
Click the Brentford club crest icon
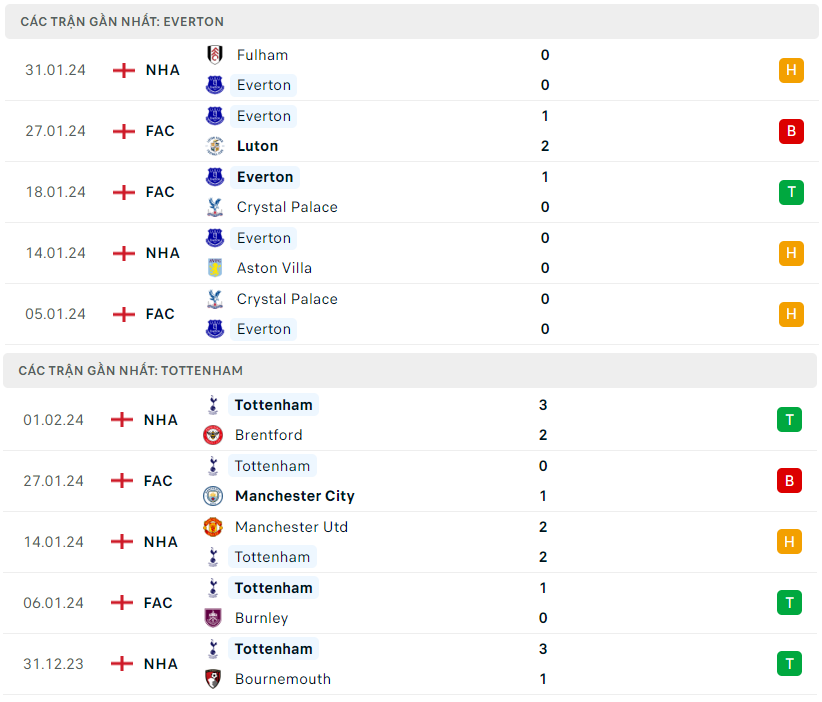[213, 435]
